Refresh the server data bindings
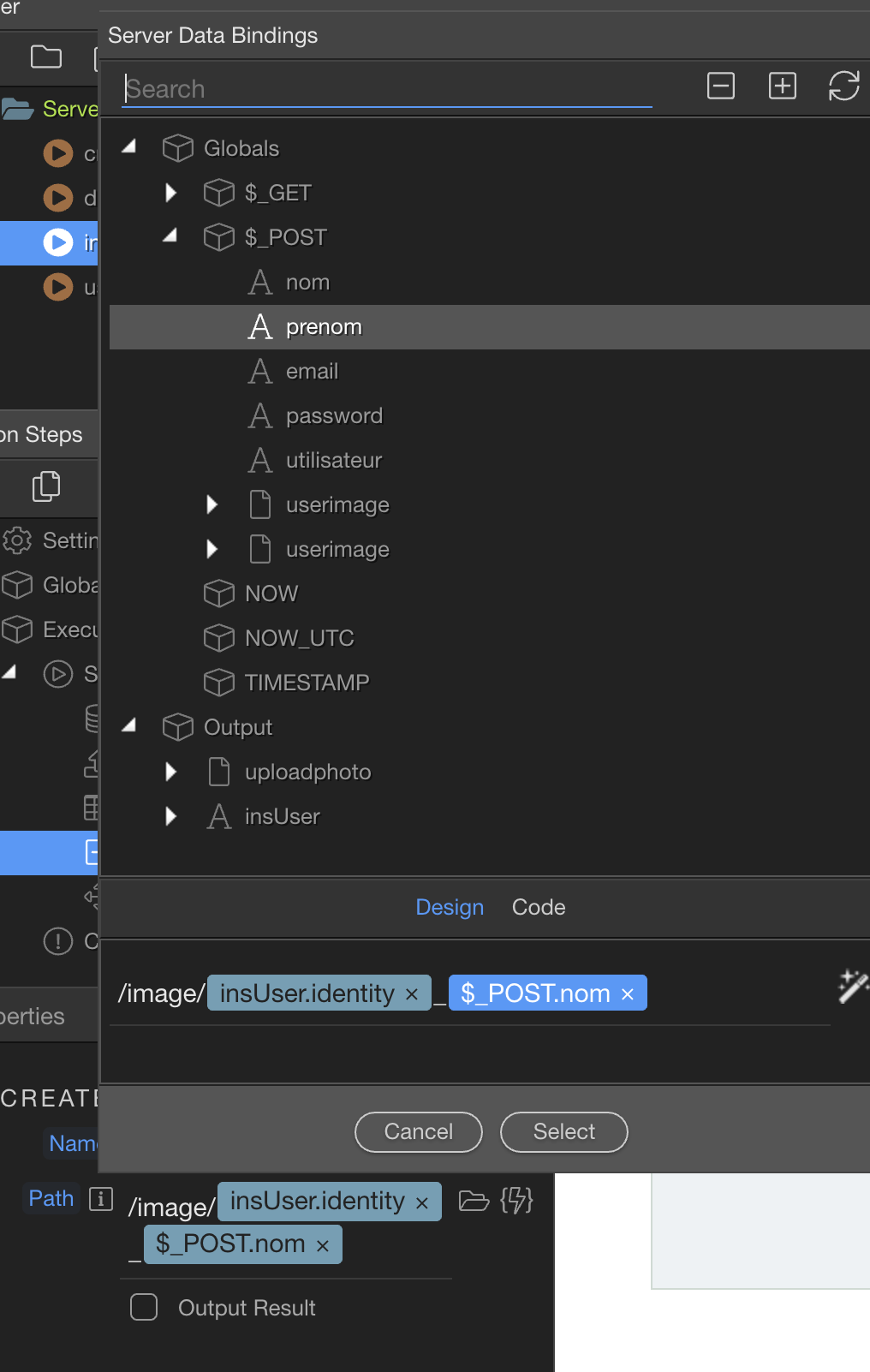The height and width of the screenshot is (1372, 870). point(843,86)
